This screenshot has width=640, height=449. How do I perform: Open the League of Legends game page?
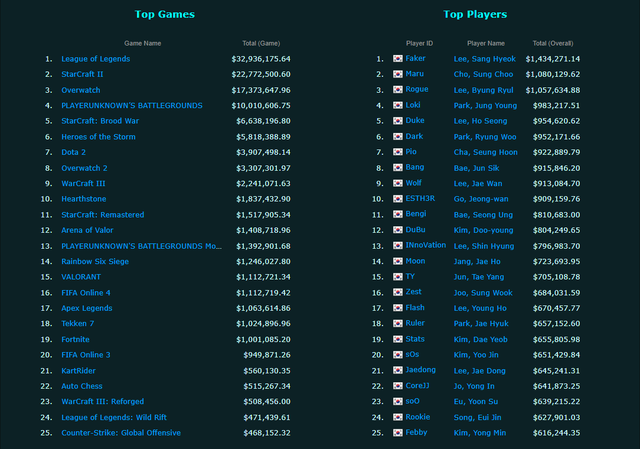[x=95, y=59]
